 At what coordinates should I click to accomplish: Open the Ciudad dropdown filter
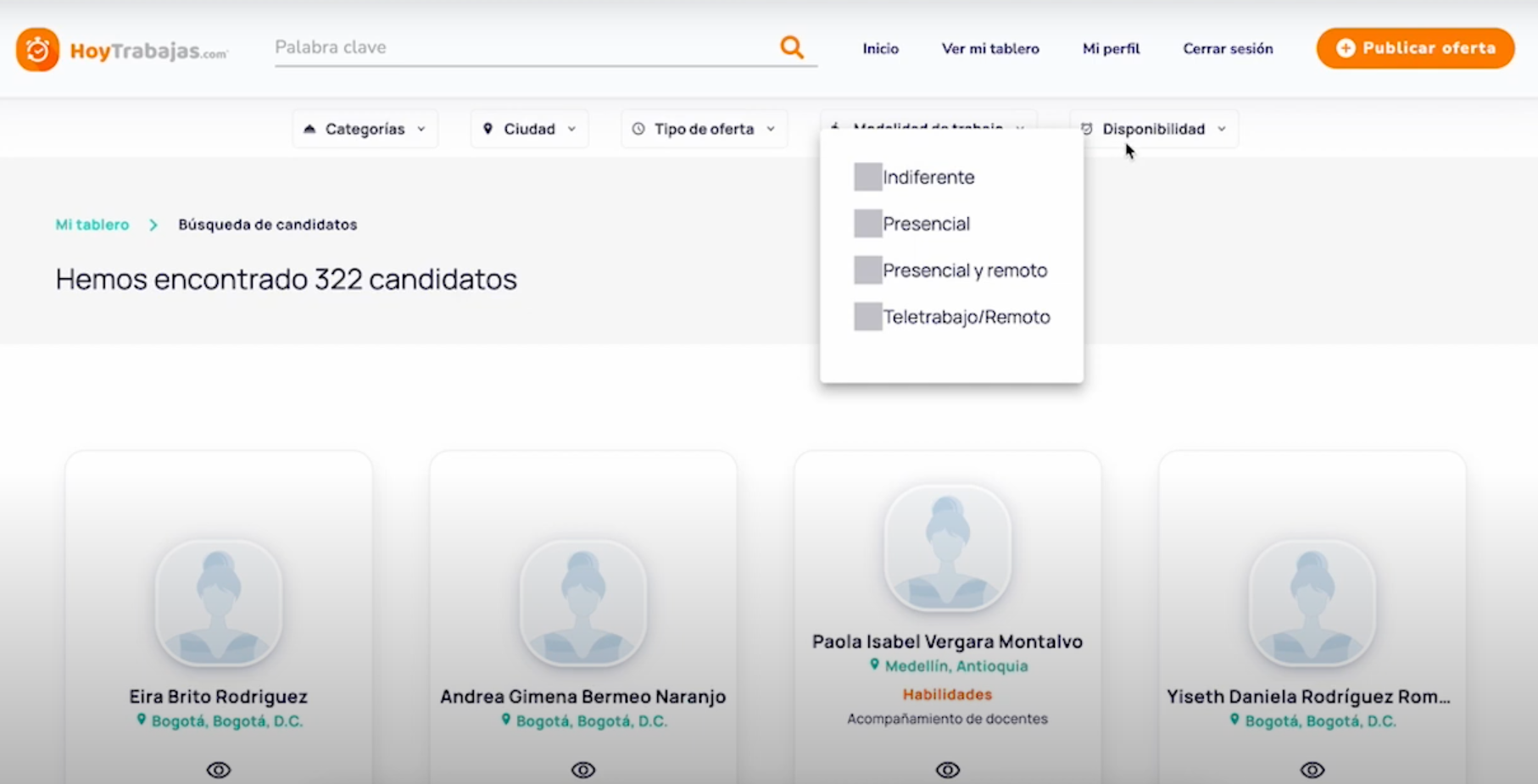coord(530,129)
